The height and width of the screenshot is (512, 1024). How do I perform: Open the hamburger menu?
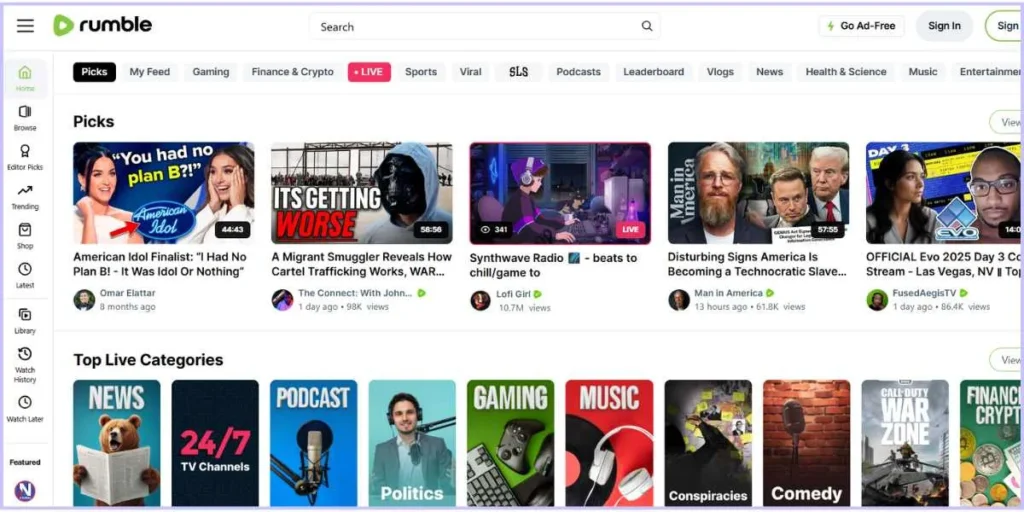(x=25, y=26)
